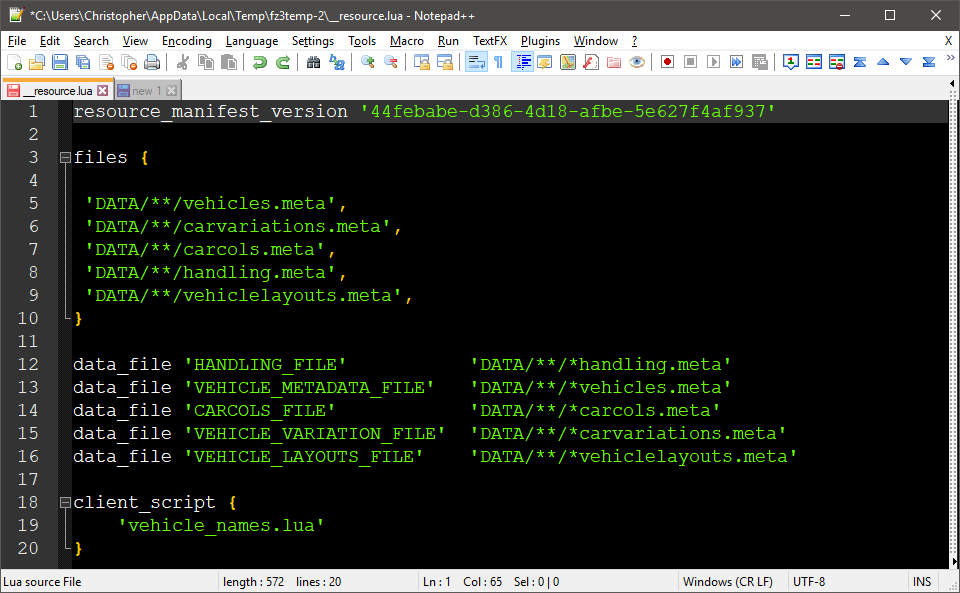The width and height of the screenshot is (960, 593).
Task: Click on 'vehicle_names.lua' text in line 19
Action: tap(220, 526)
